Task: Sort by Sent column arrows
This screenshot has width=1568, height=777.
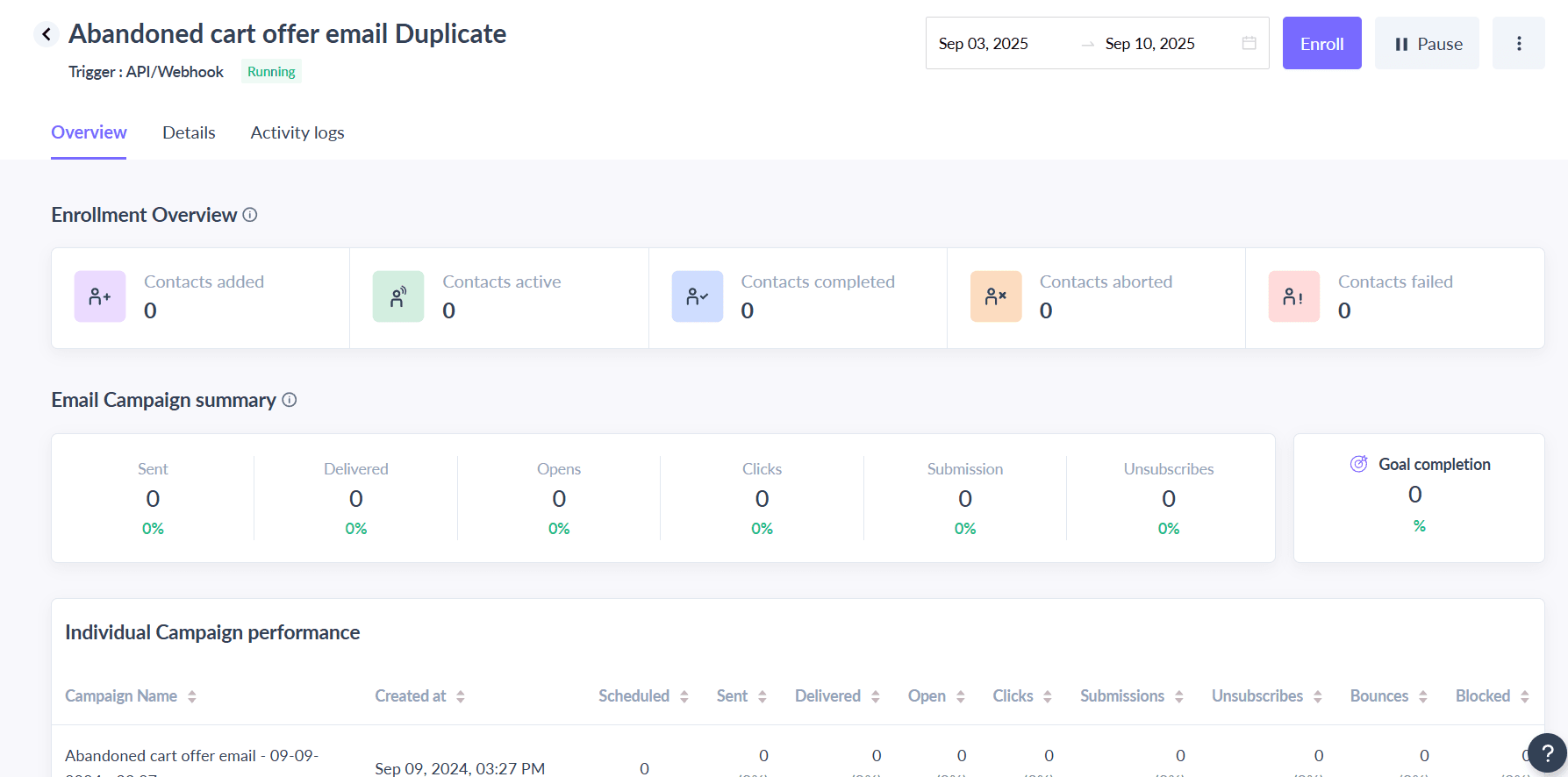Action: (763, 696)
